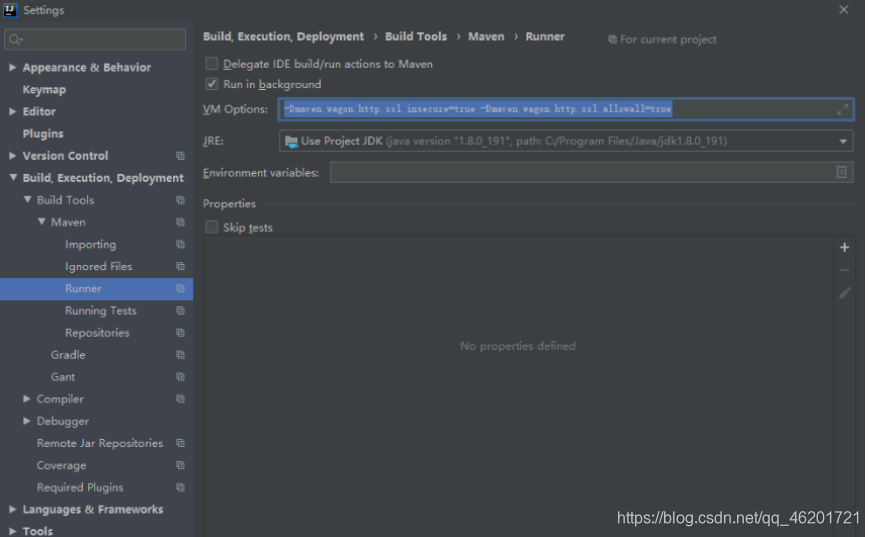The height and width of the screenshot is (537, 869).
Task: Click the project-level icon beside Gant
Action: pyautogui.click(x=180, y=377)
